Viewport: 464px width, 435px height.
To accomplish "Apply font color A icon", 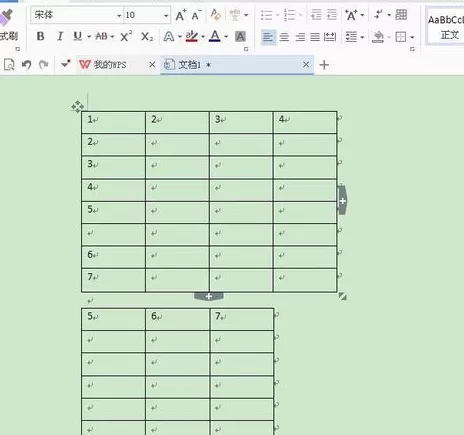I will pyautogui.click(x=215, y=36).
